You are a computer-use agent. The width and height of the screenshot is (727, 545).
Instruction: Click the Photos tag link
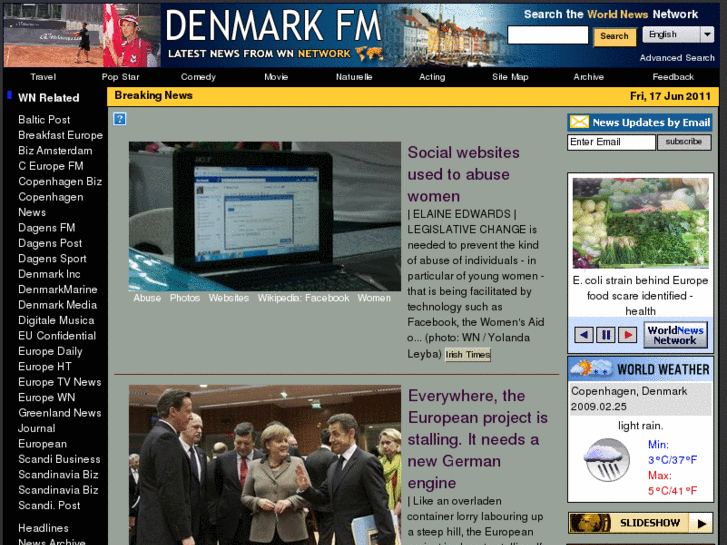(x=185, y=298)
